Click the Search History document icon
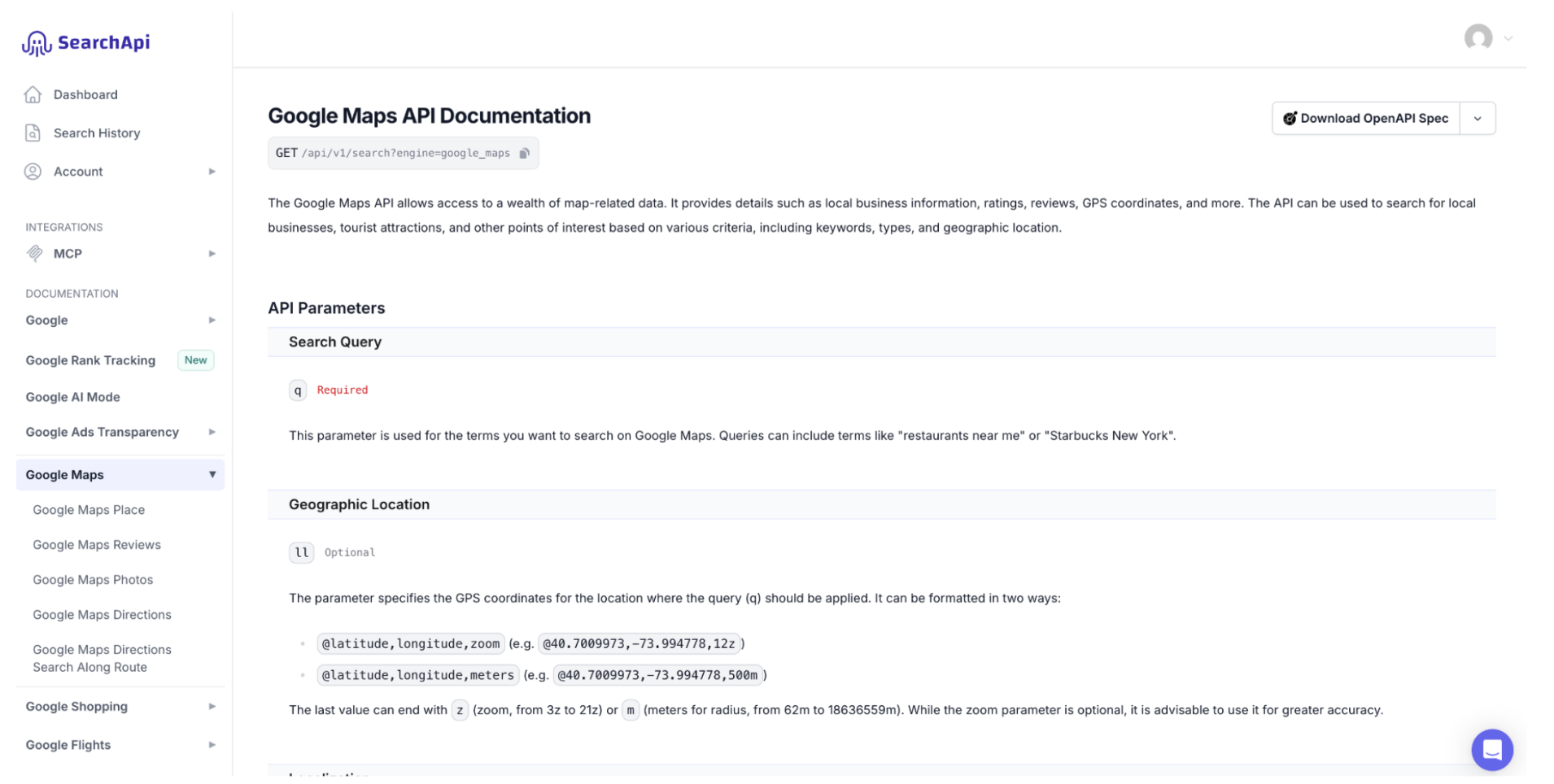Viewport: 1554px width, 784px height. tap(33, 133)
